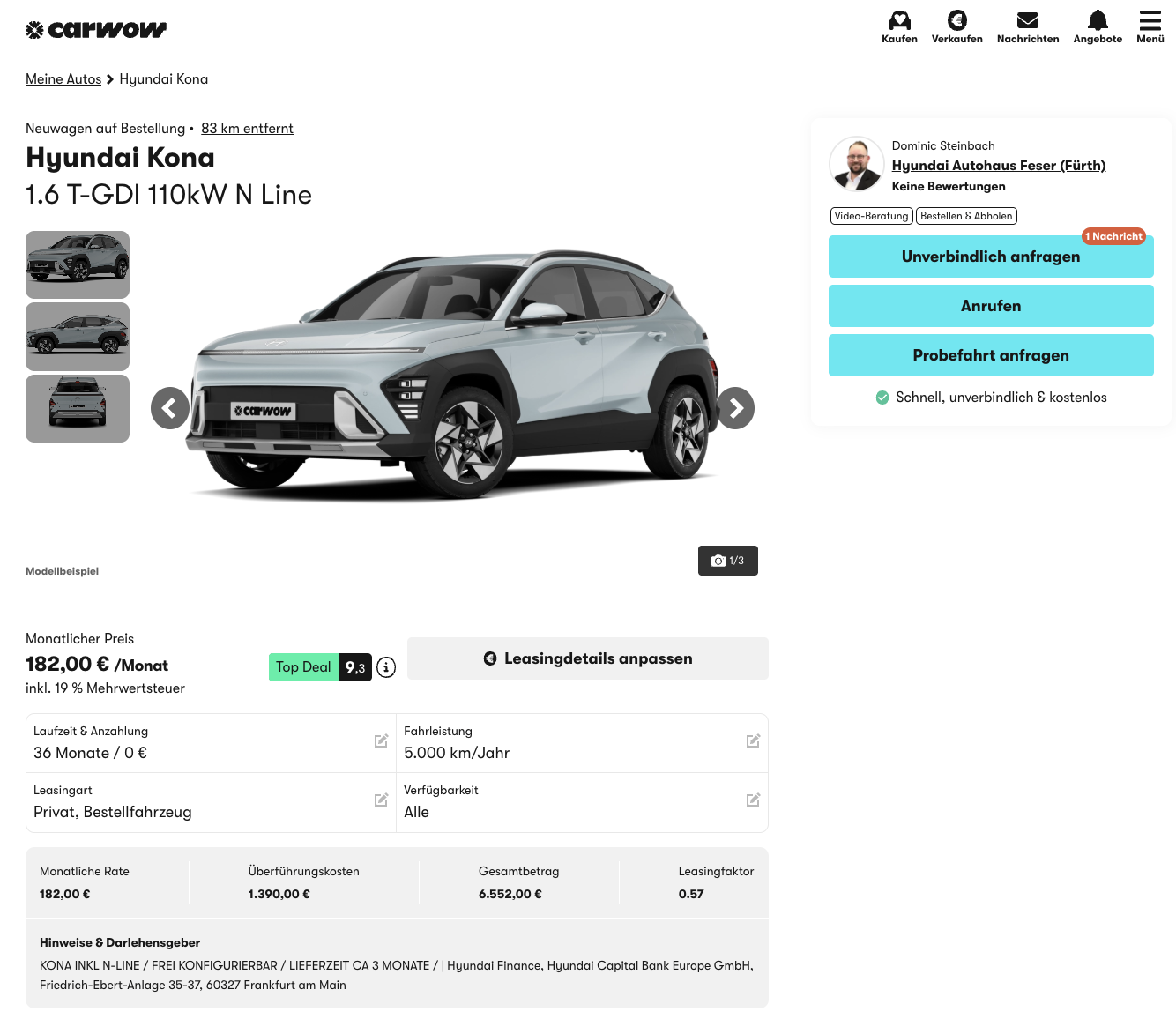1176x1019 pixels.
Task: Click the Verkaufen euro icon
Action: tap(956, 20)
